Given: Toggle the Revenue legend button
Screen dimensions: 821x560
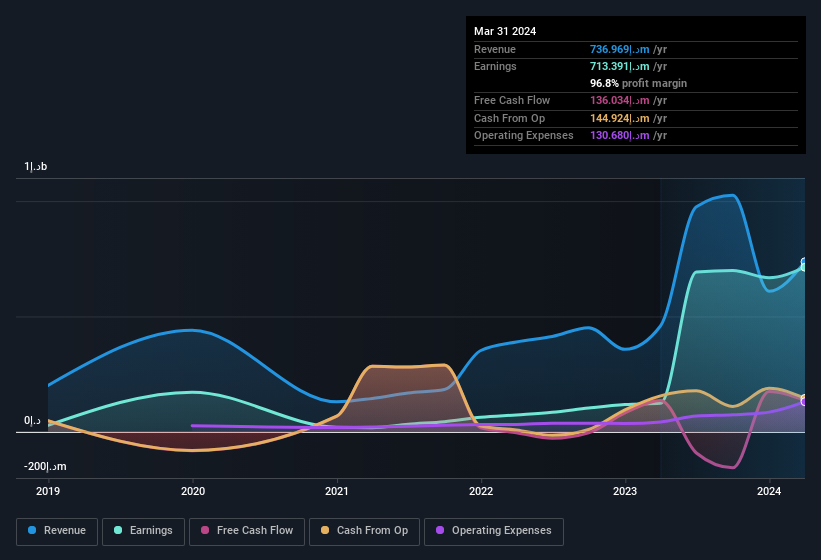Looking at the screenshot, I should coord(57,531).
